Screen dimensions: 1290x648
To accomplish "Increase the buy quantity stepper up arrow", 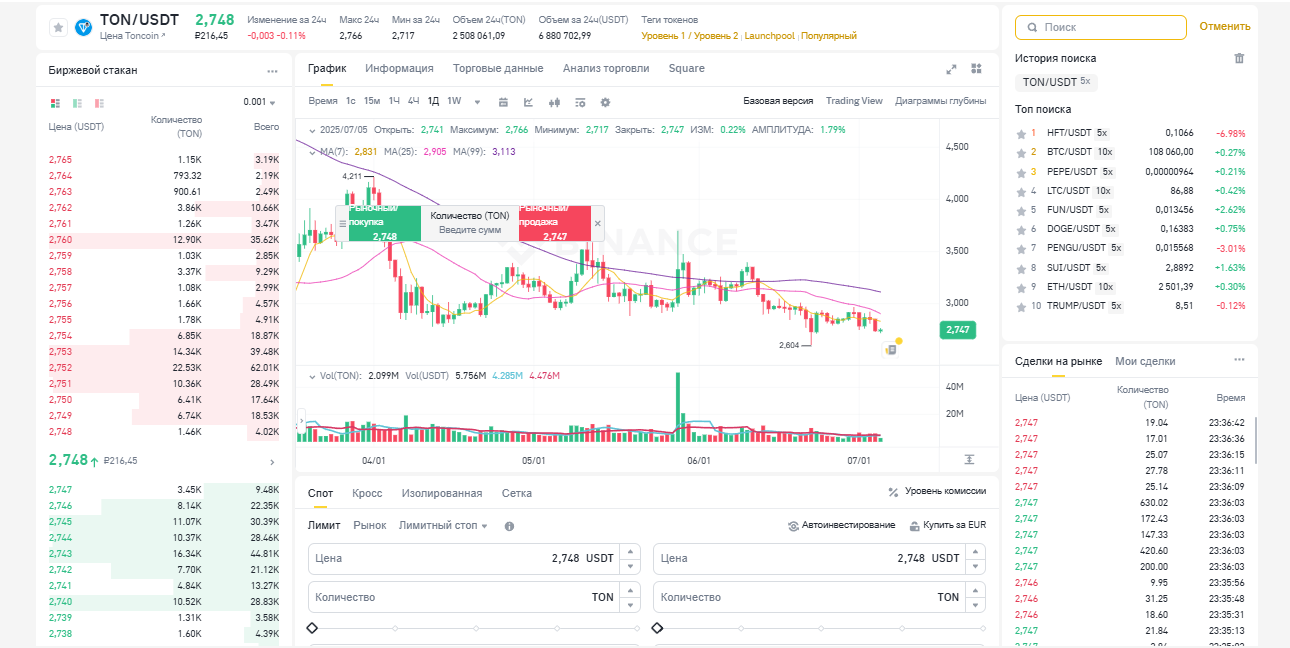I will pyautogui.click(x=630, y=590).
